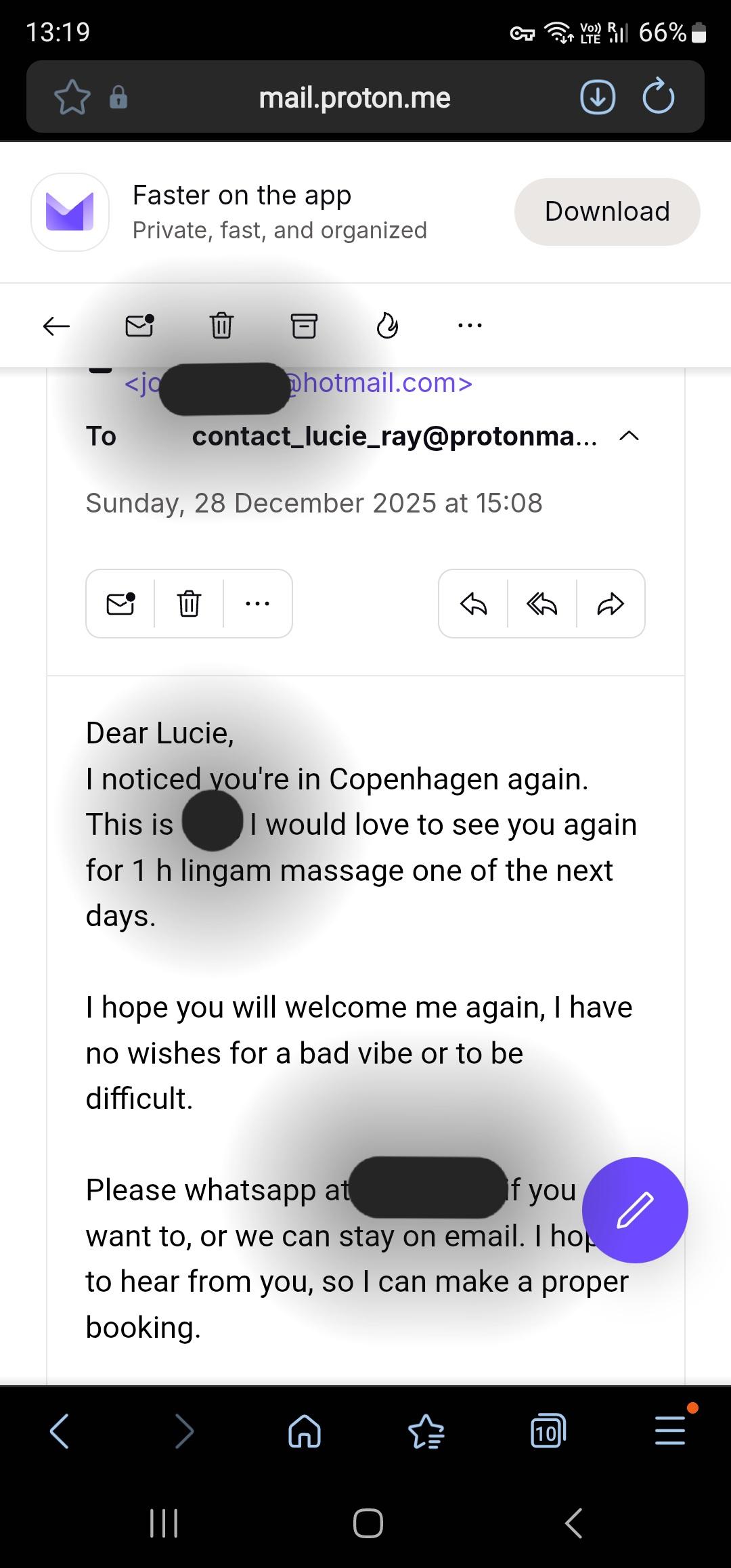Collapse recipient details chevron

629,437
